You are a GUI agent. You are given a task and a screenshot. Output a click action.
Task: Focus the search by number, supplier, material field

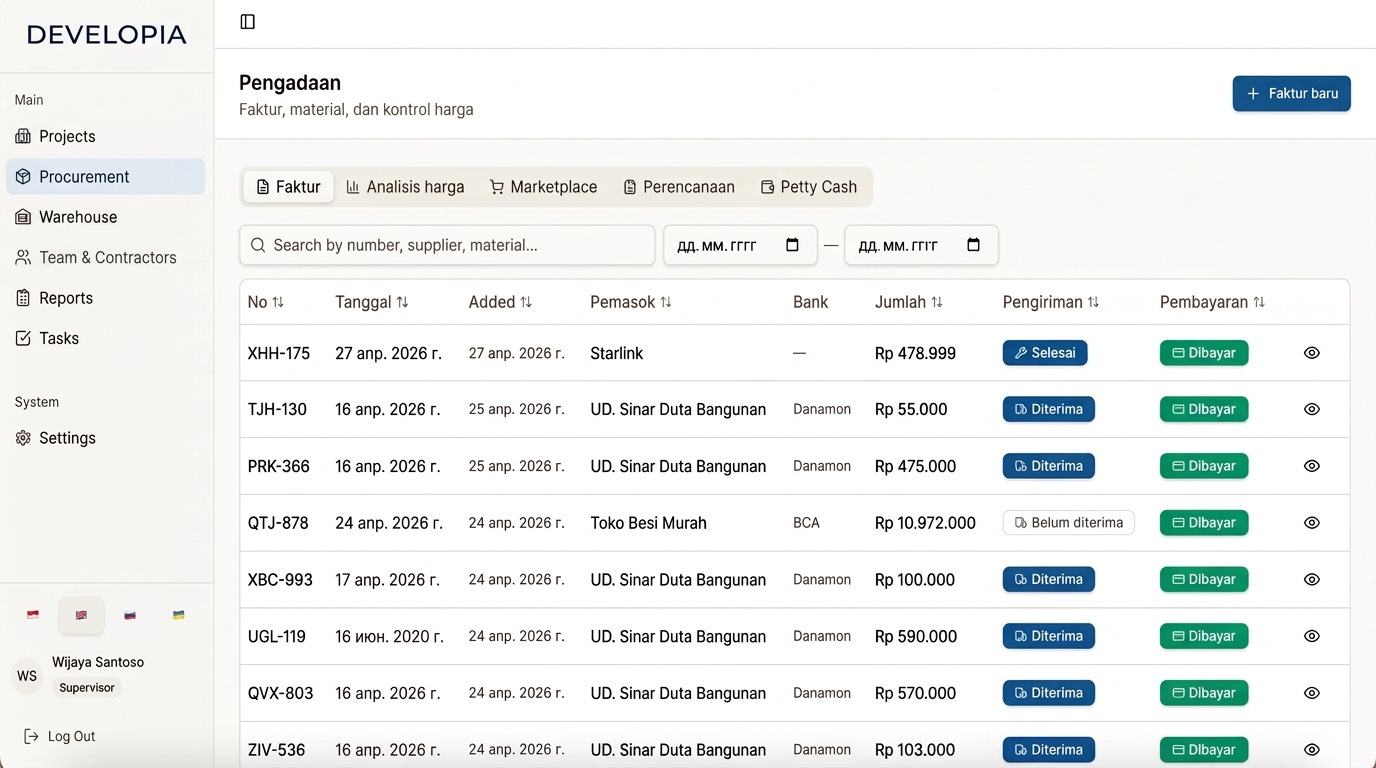[x=447, y=245]
